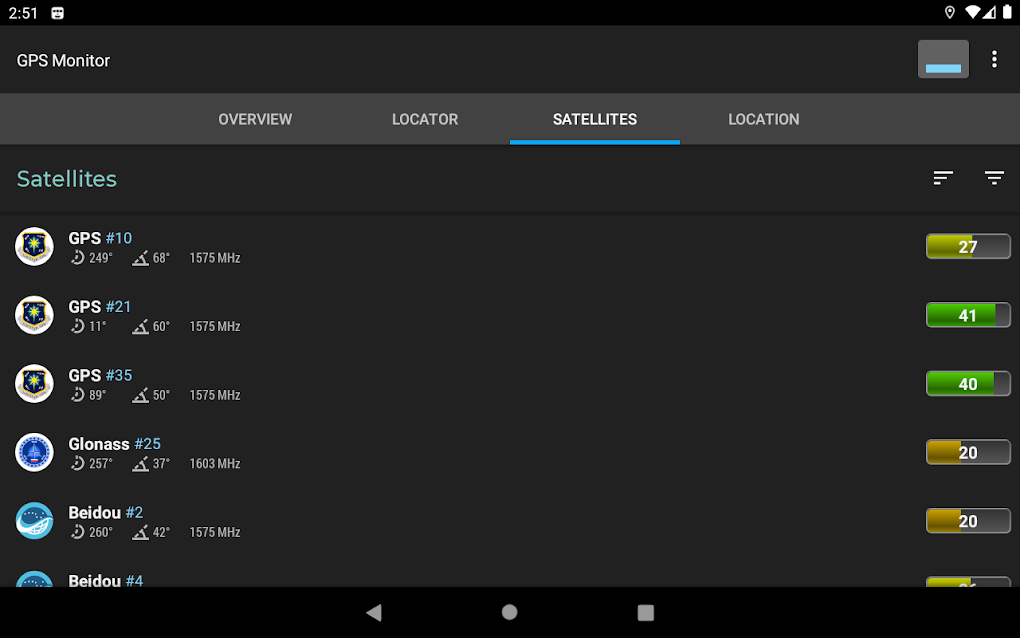Tap the screenshot thumbnail in the toolbar

click(942, 59)
